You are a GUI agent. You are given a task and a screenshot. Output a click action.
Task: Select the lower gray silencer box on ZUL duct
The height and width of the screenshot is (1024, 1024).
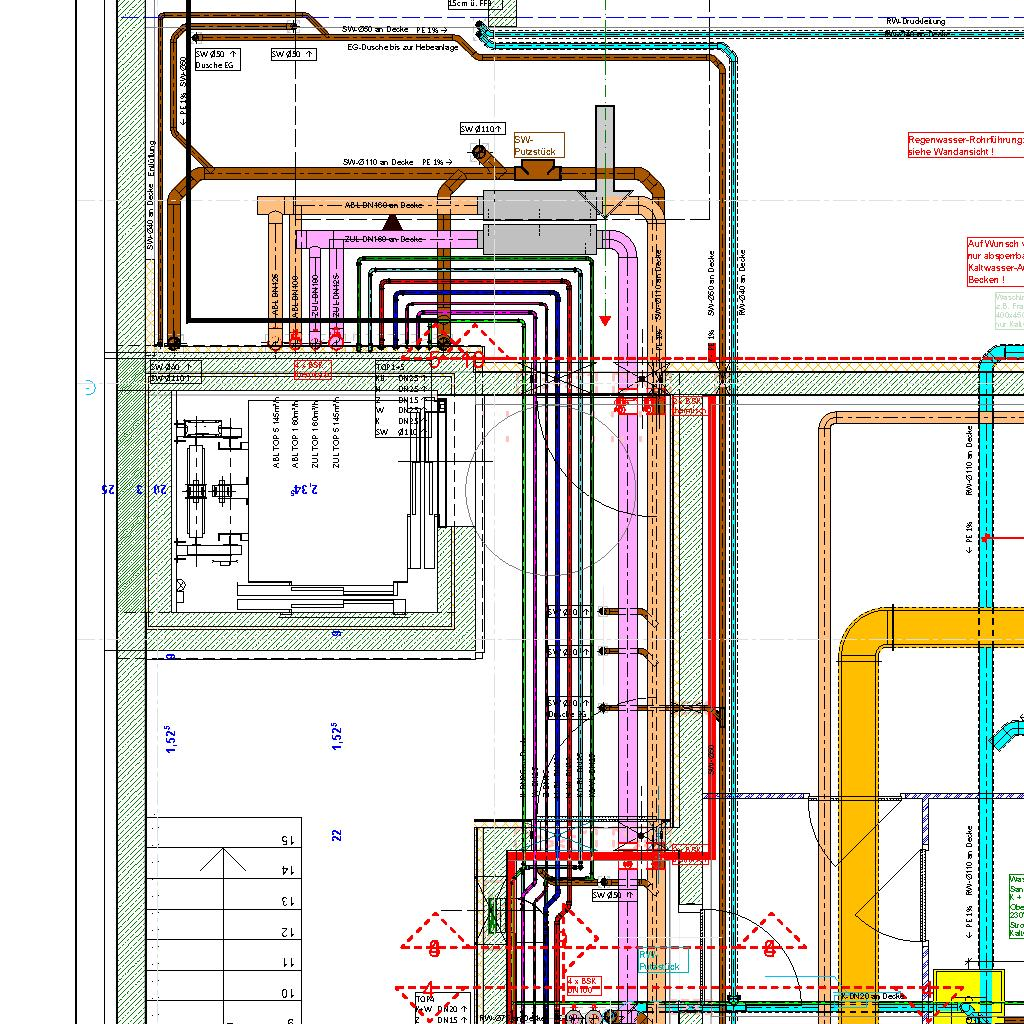click(539, 239)
